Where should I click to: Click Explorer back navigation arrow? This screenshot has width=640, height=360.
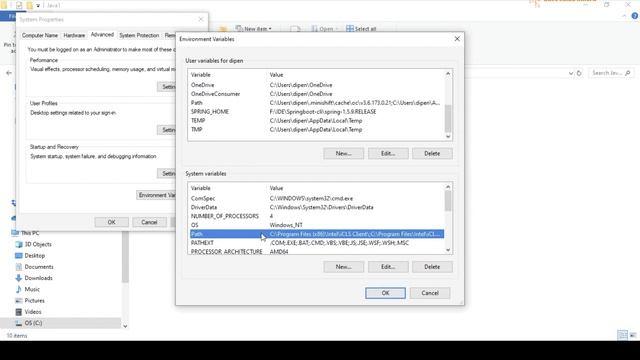pos(9,73)
